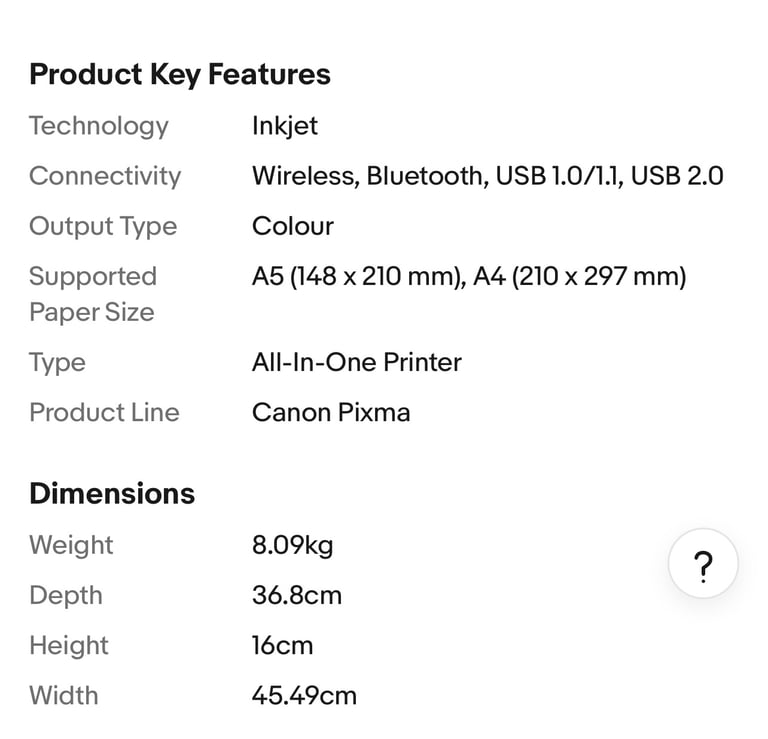Click the 36.8cm depth value
The image size is (768, 739).
pos(297,595)
